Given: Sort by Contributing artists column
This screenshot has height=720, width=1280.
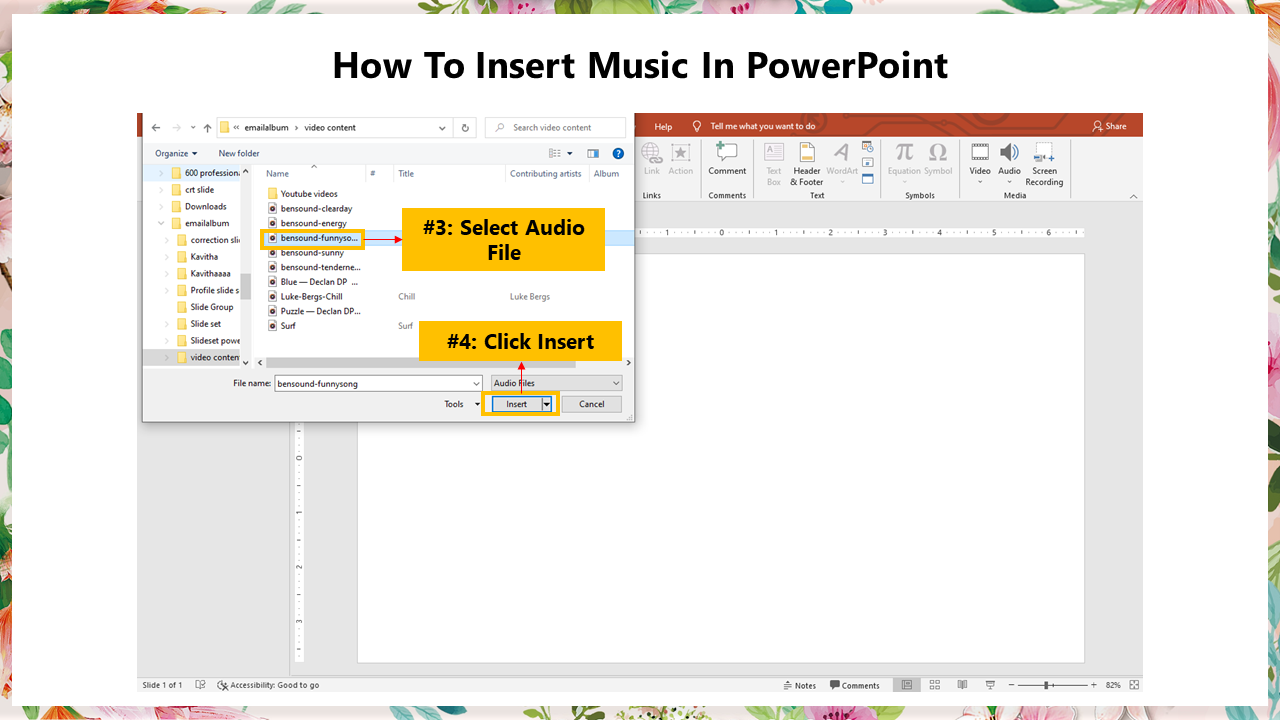Looking at the screenshot, I should (545, 174).
